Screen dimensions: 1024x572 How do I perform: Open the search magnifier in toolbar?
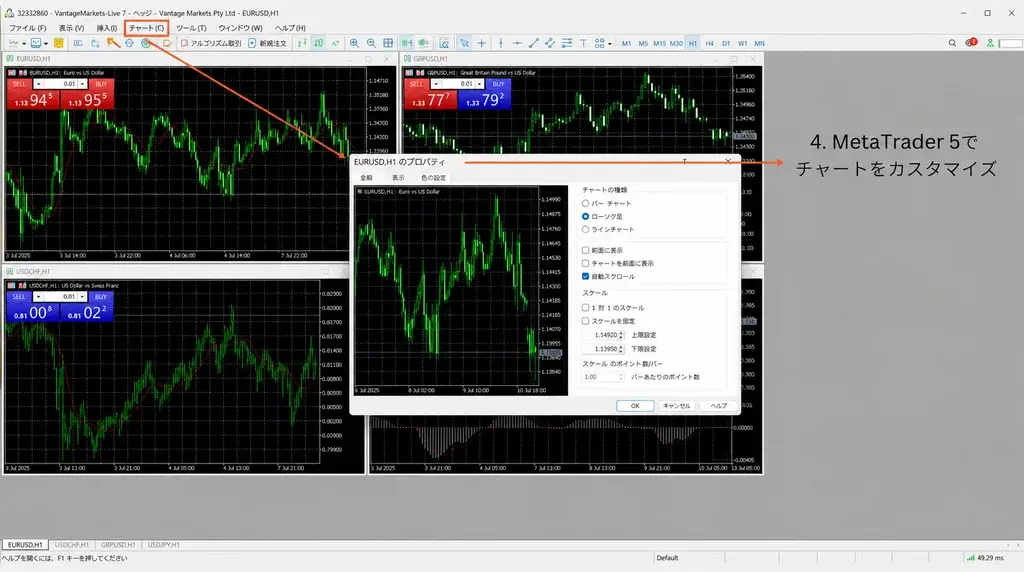point(952,43)
